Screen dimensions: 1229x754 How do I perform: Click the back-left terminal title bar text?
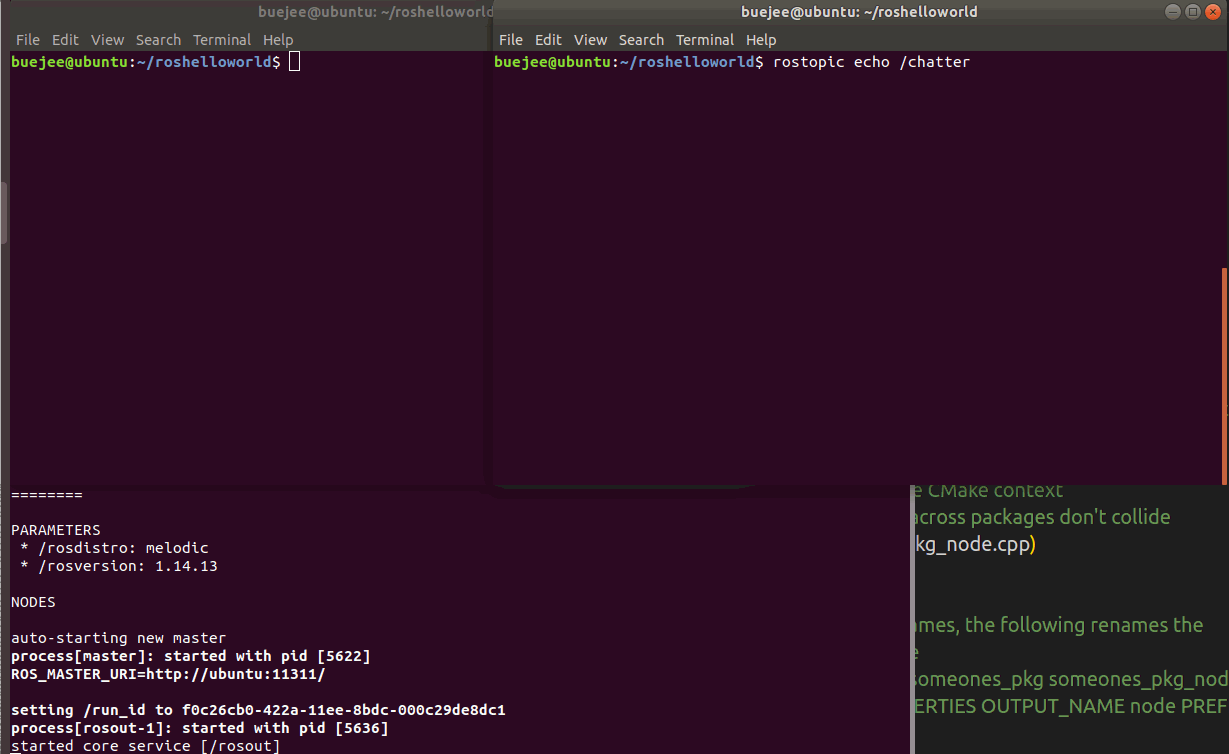click(375, 12)
